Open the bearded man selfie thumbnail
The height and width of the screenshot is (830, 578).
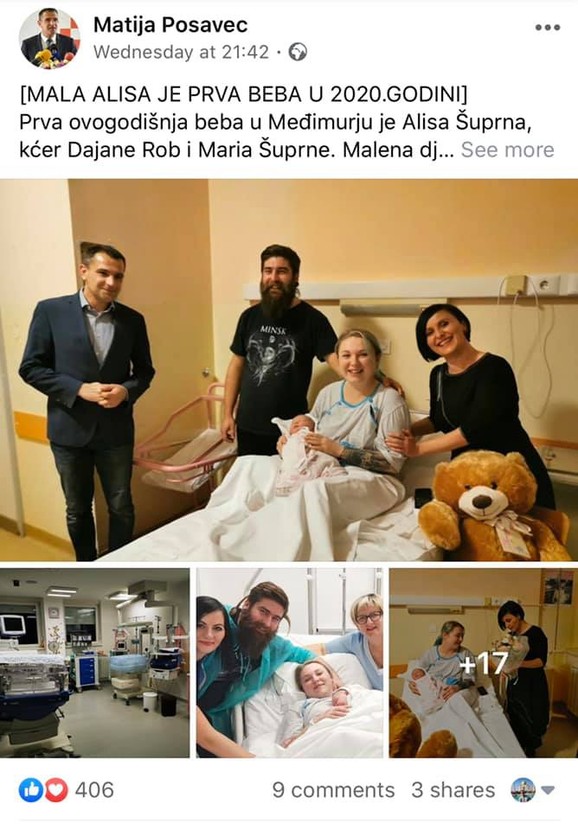[290, 663]
